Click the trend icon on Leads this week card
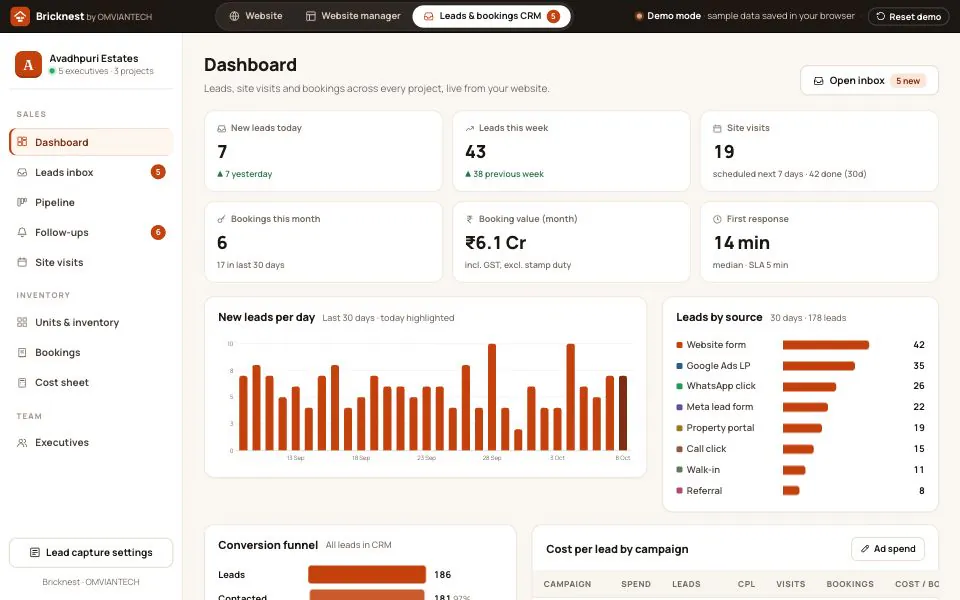Screen dimensions: 960x600 tap(470, 128)
